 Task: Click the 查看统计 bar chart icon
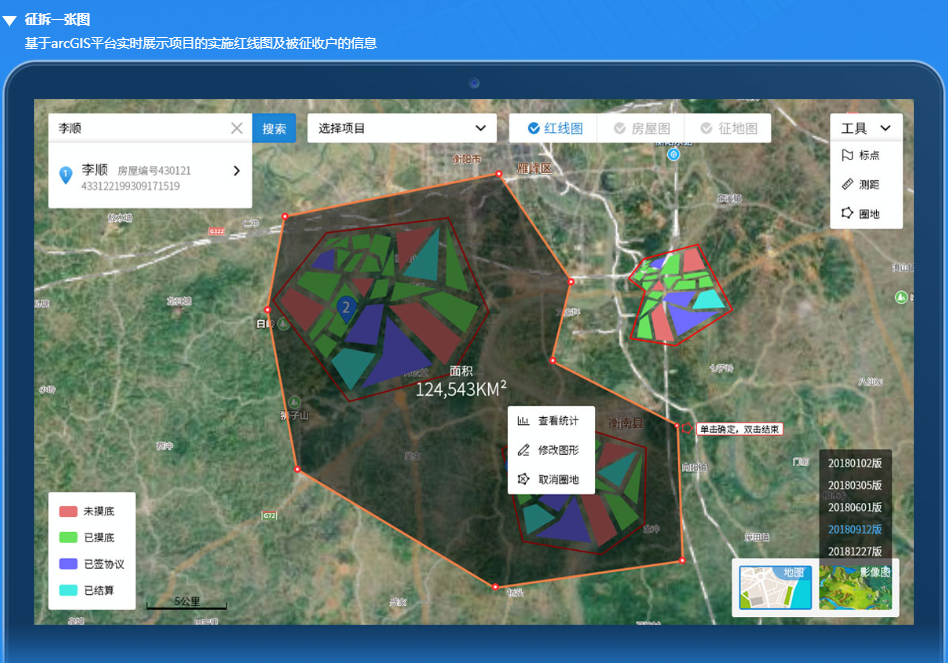pyautogui.click(x=523, y=421)
